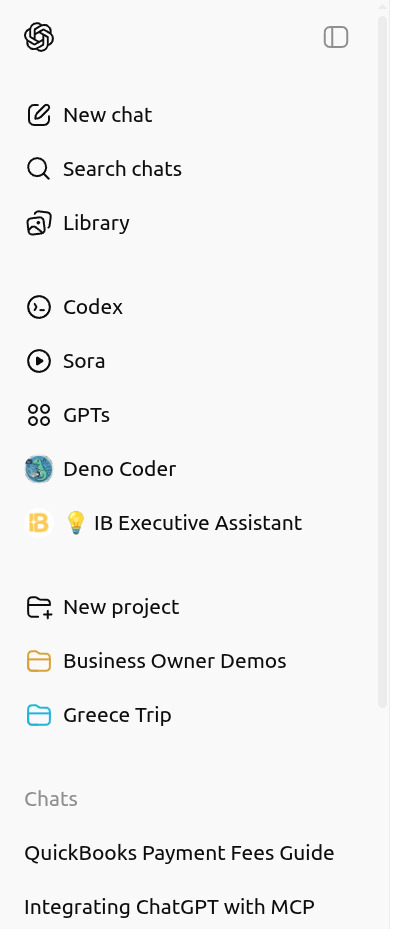The height and width of the screenshot is (929, 394).
Task: Open Sora by its label
Action: point(84,361)
